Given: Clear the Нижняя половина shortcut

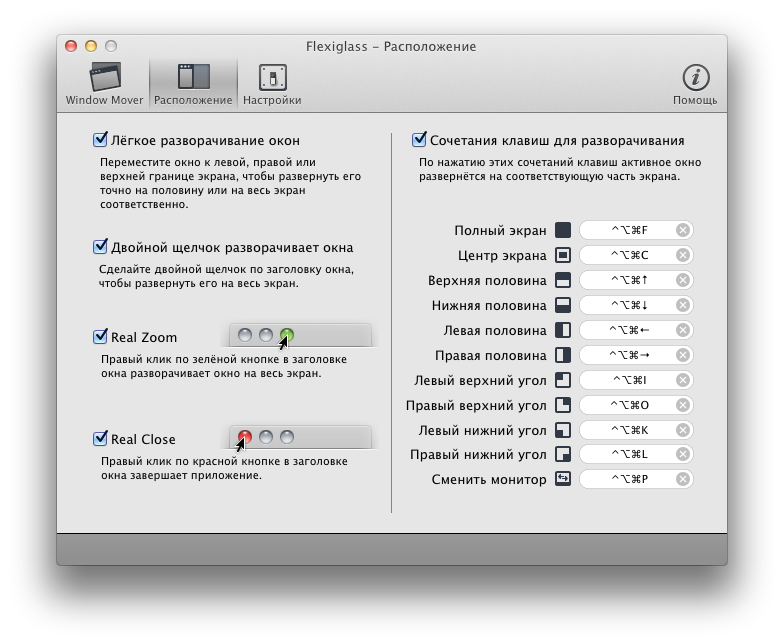Looking at the screenshot, I should [x=682, y=305].
